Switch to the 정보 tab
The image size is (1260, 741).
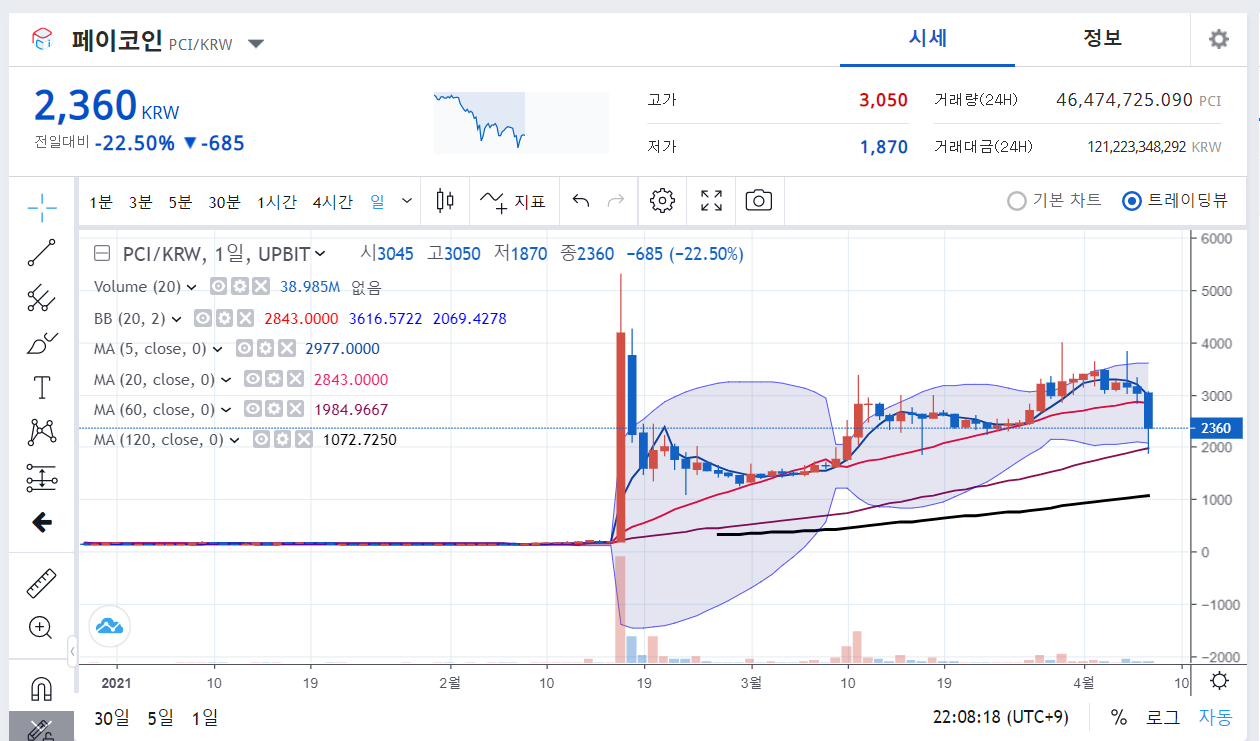tap(1102, 39)
